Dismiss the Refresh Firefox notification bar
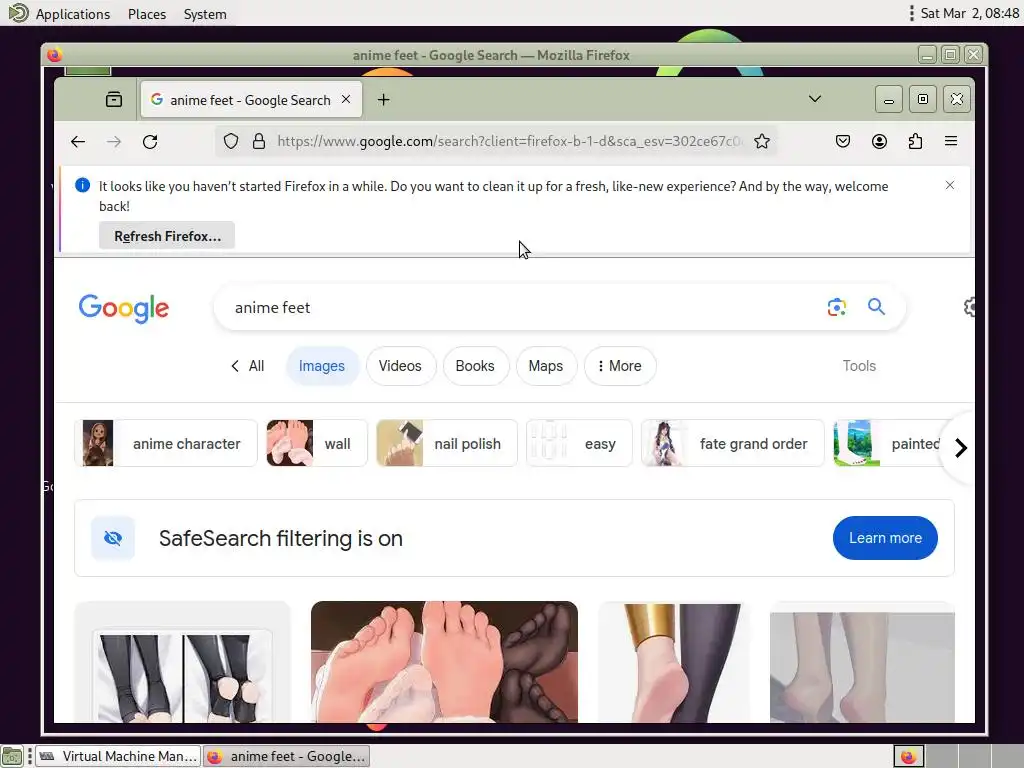Screen dimensions: 1024x768 tap(950, 185)
